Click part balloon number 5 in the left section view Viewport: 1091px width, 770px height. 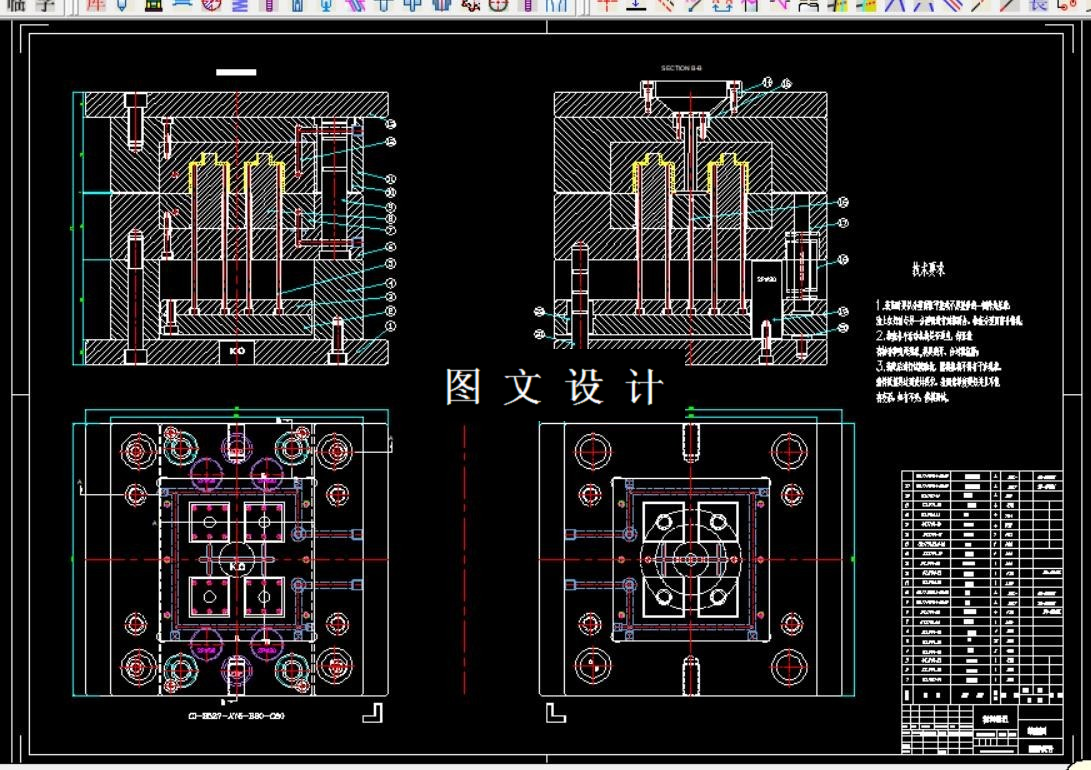point(390,264)
